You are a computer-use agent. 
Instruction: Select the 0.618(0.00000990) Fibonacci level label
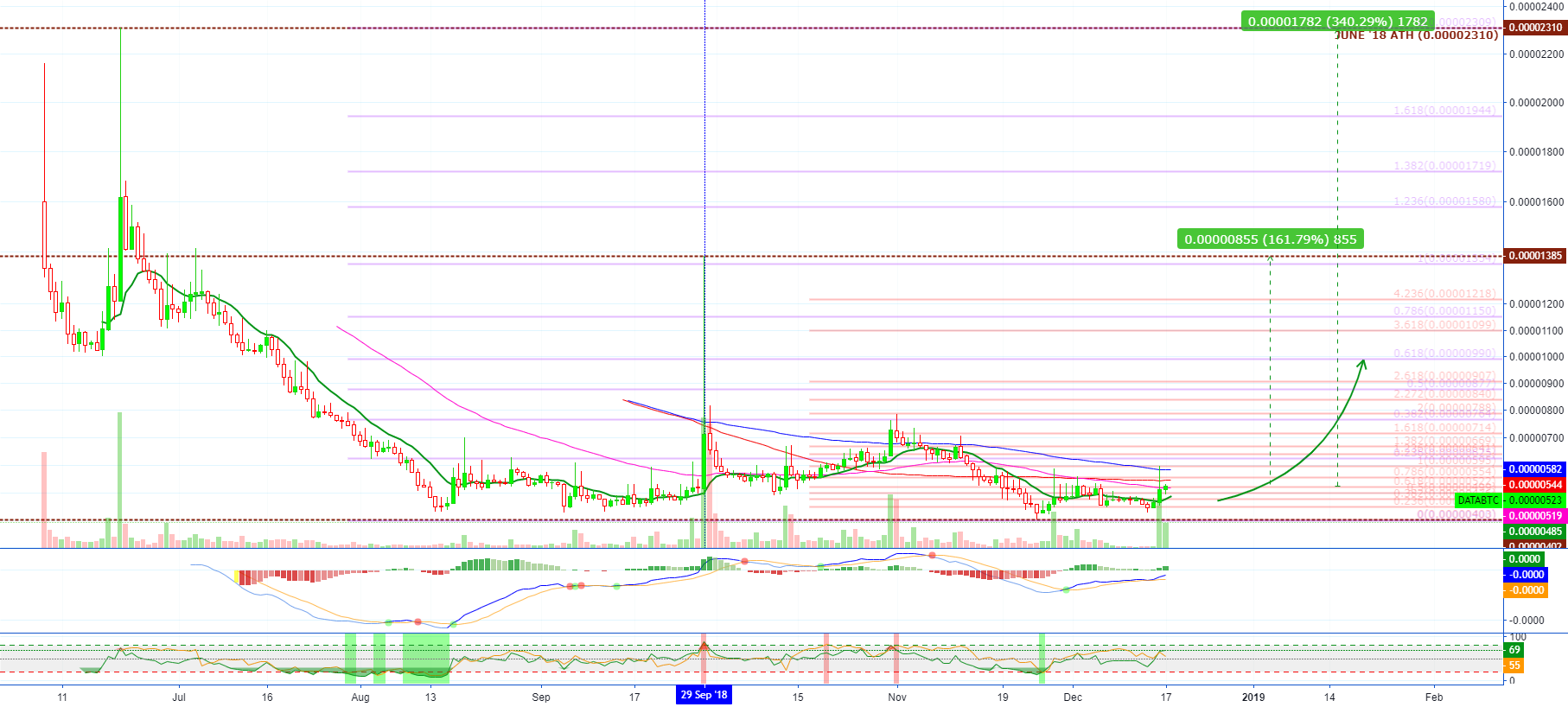tap(1444, 353)
